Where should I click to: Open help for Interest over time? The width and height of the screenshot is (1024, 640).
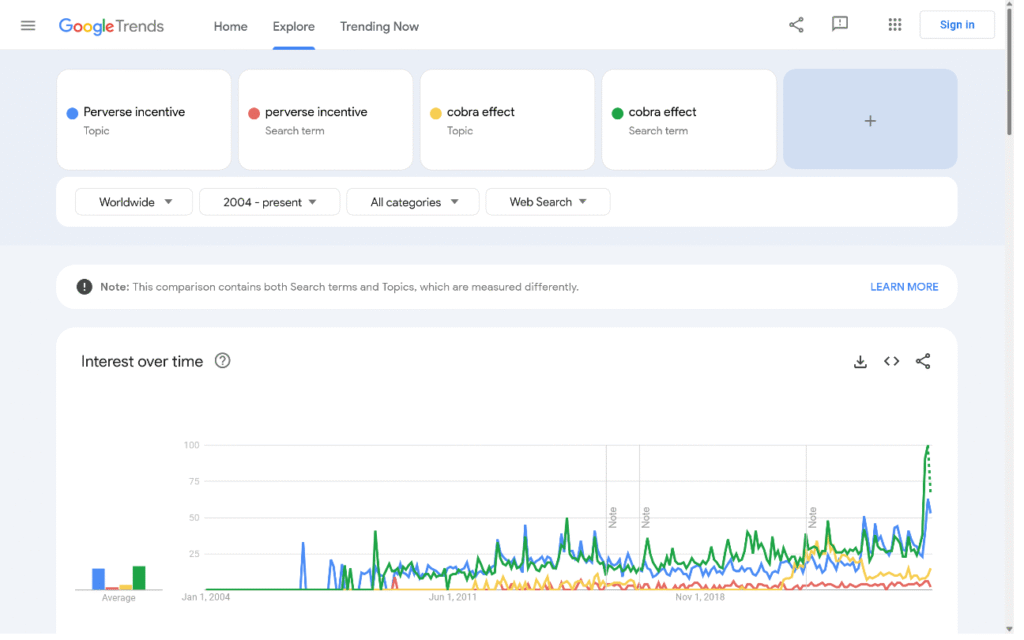[x=223, y=361]
